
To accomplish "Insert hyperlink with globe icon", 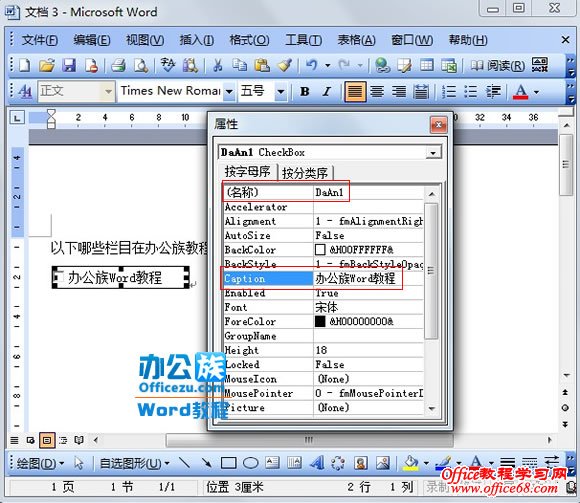I will coord(382,65).
